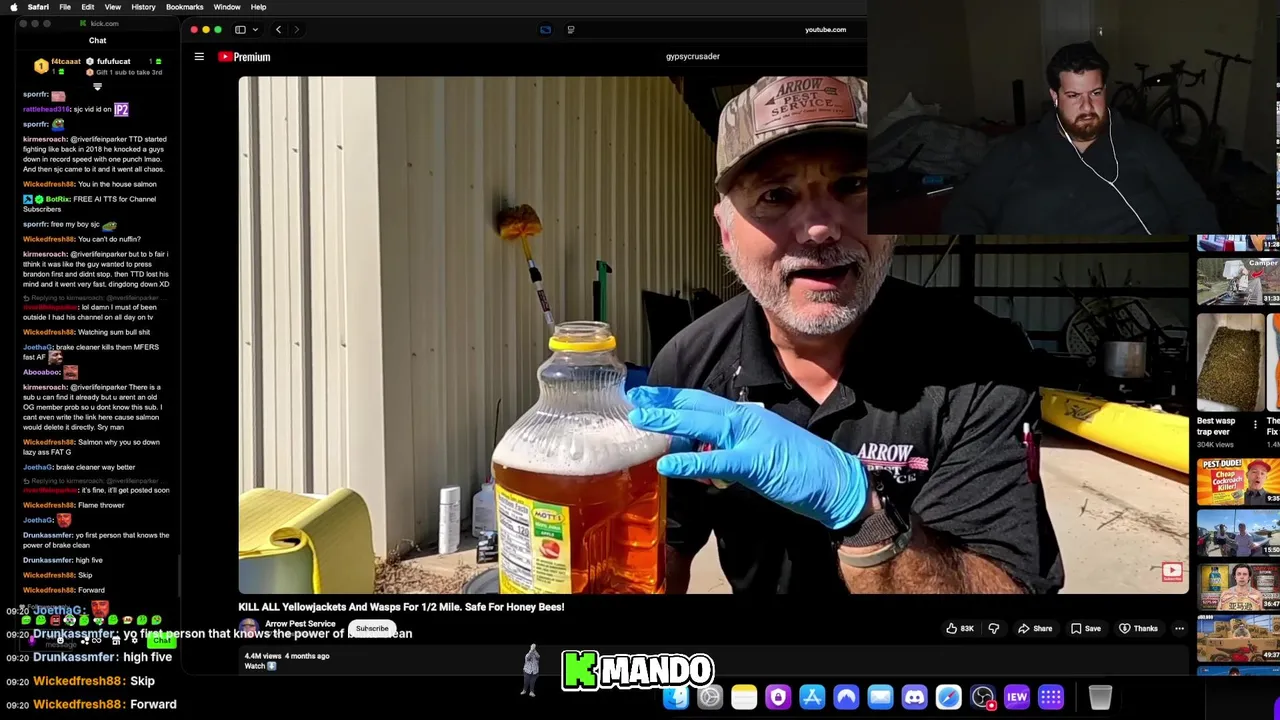This screenshot has height=720, width=1280.
Task: Open the YouTube hamburger guide menu
Action: (x=199, y=57)
